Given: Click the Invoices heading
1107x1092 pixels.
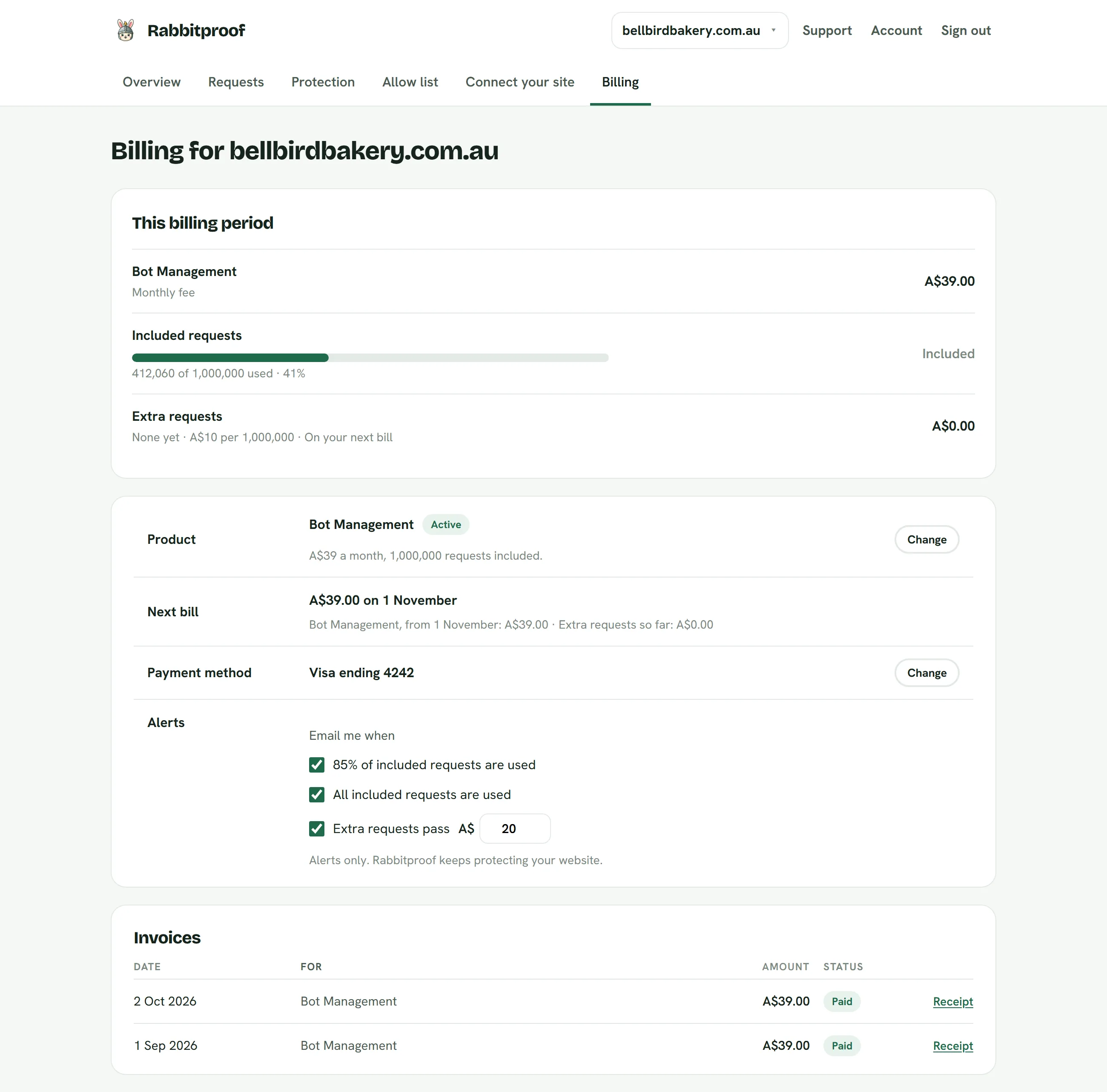Looking at the screenshot, I should (167, 938).
